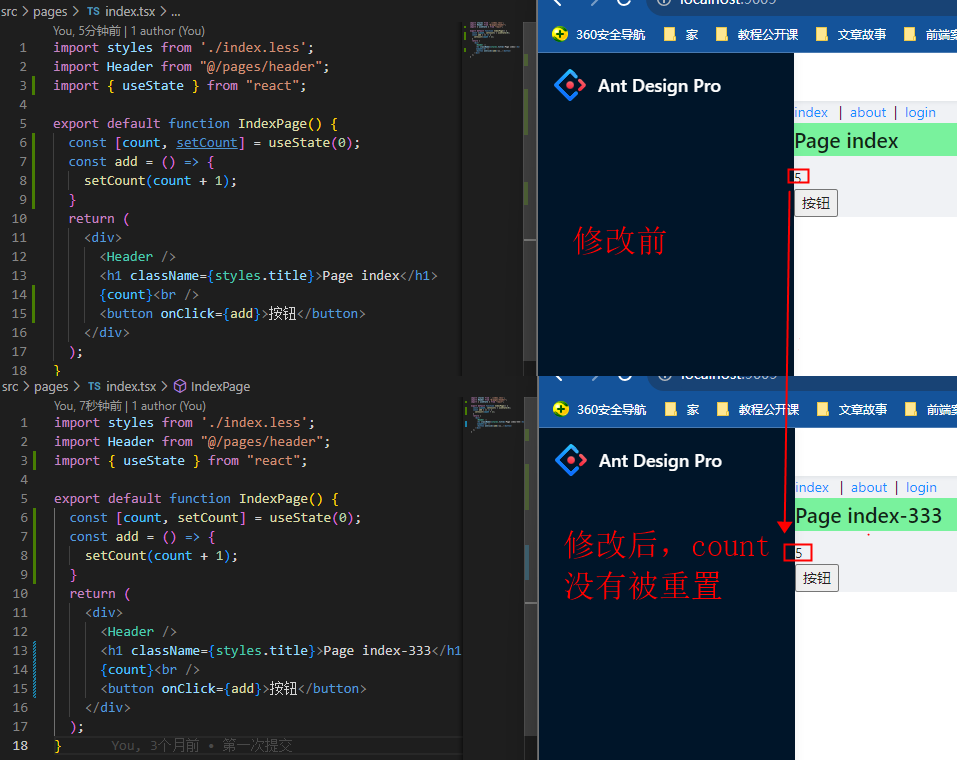This screenshot has height=760, width=957.
Task: Select the index.tsx breadcrumb in the upper editor
Action: click(x=130, y=12)
